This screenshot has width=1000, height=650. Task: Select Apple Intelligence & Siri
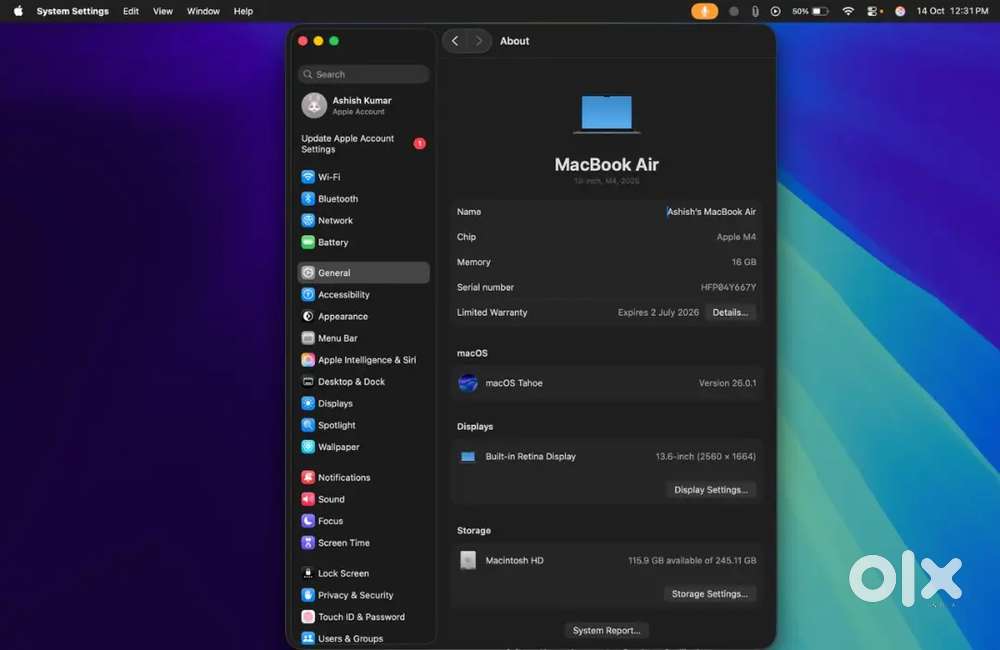pyautogui.click(x=366, y=360)
